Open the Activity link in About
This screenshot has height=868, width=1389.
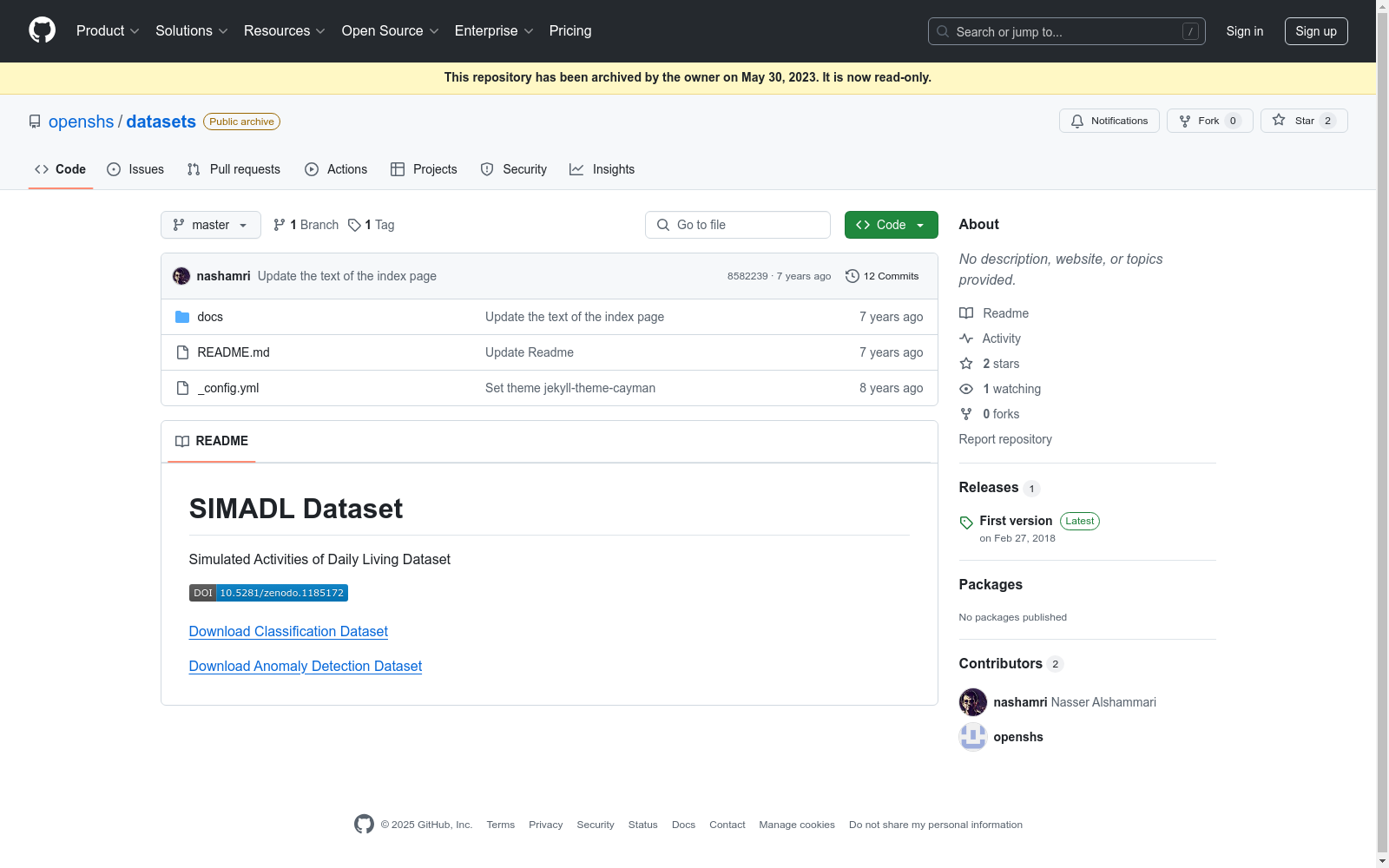coord(990,339)
